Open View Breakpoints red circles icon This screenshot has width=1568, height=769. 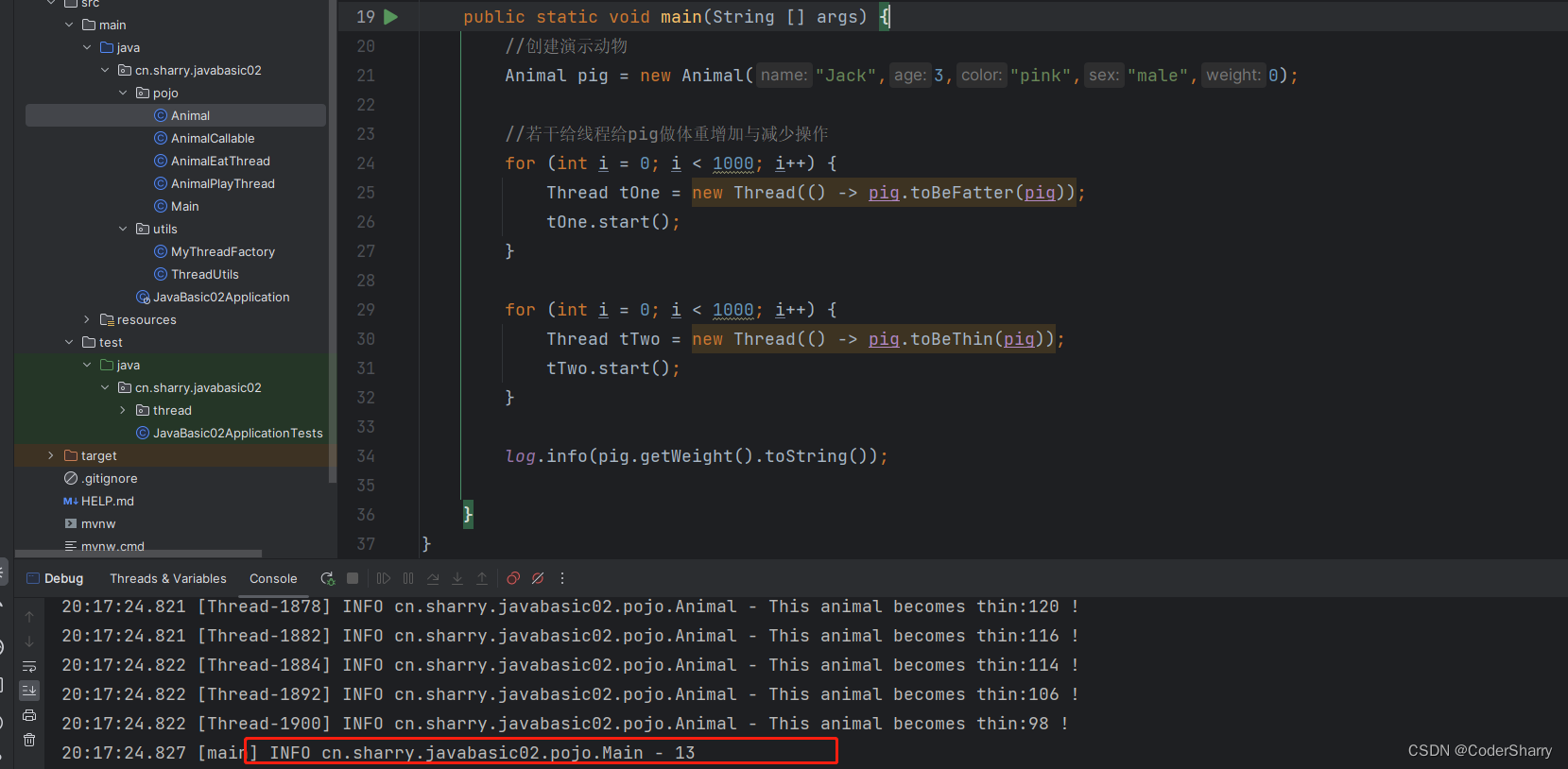pos(513,578)
